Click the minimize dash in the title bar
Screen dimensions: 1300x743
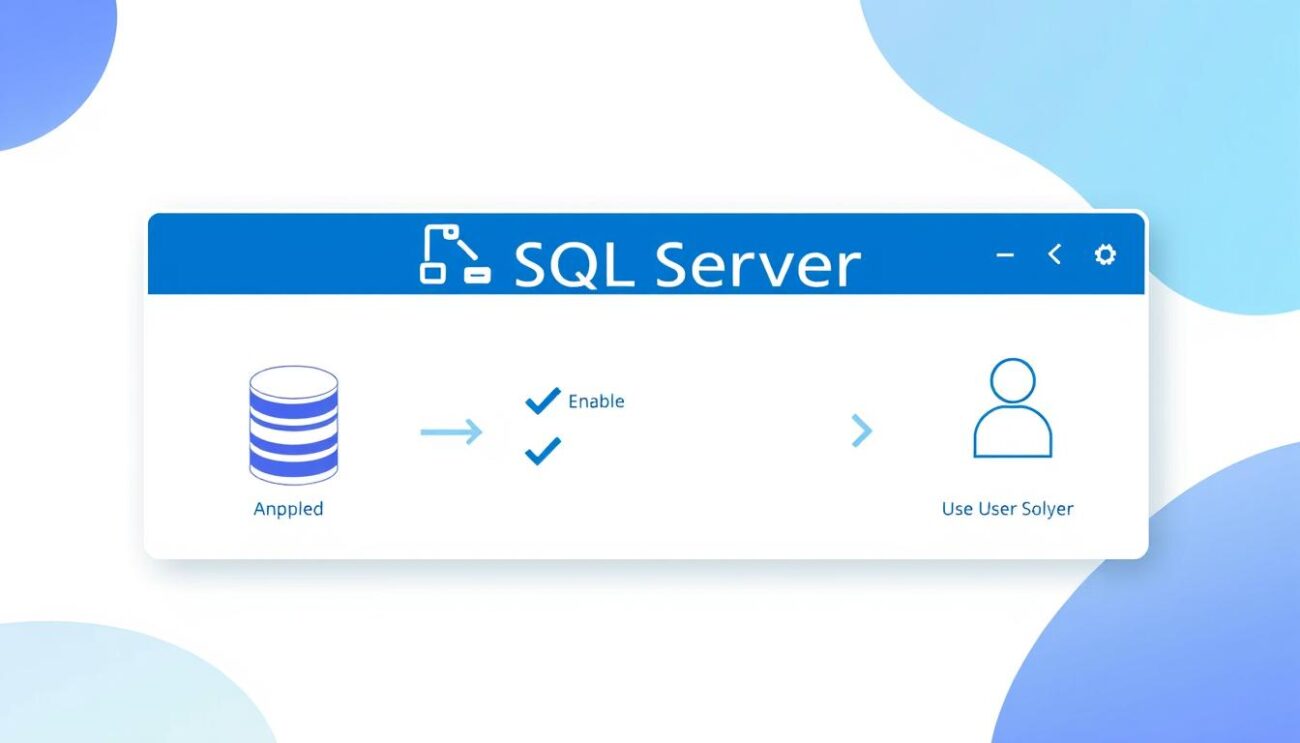[x=1005, y=255]
